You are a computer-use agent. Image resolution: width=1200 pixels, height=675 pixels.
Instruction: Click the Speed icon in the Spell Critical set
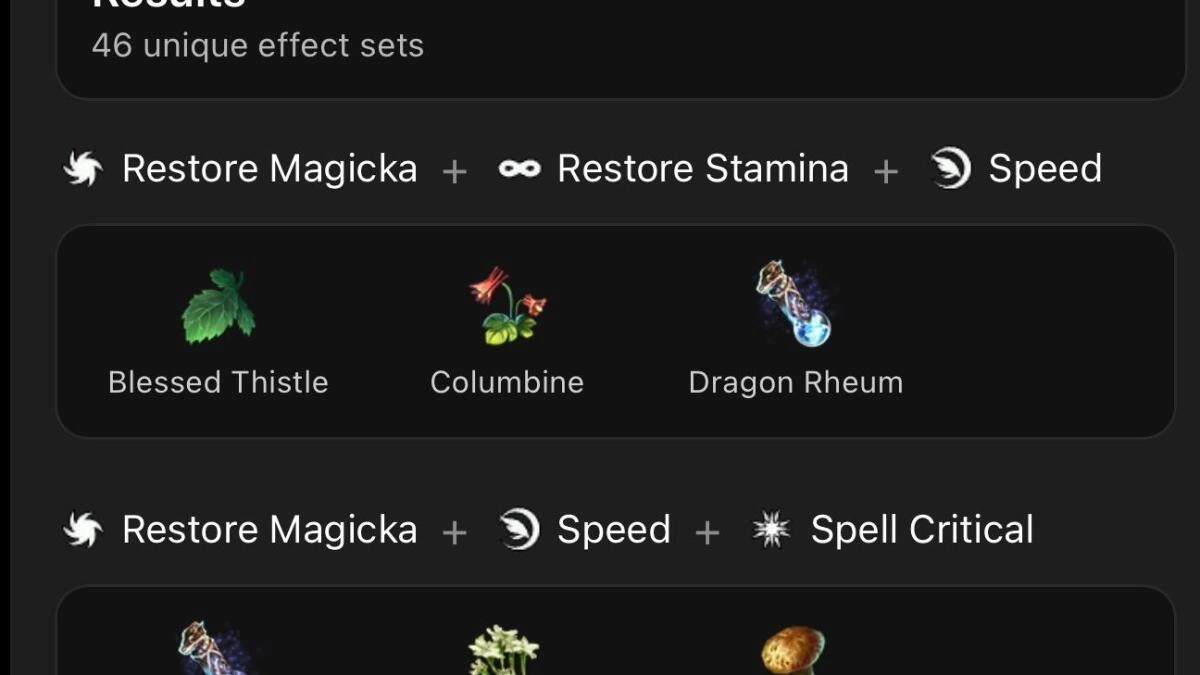[519, 530]
